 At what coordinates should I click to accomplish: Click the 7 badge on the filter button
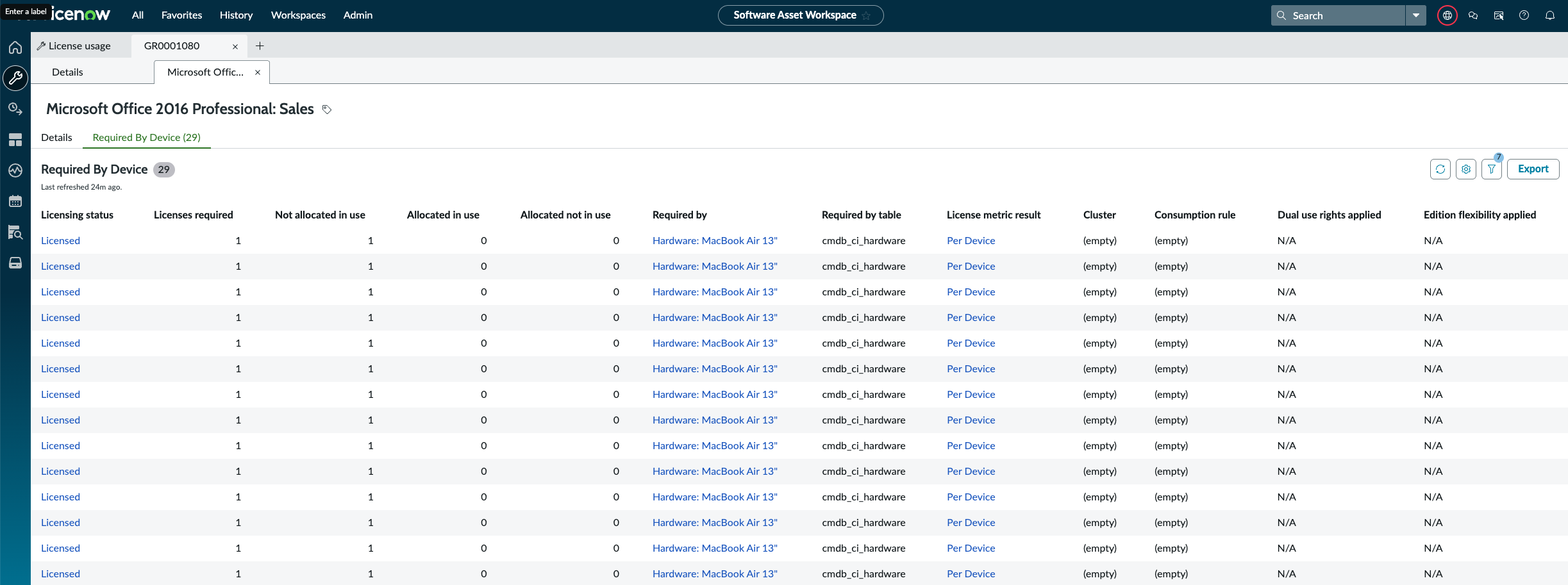(x=1499, y=158)
